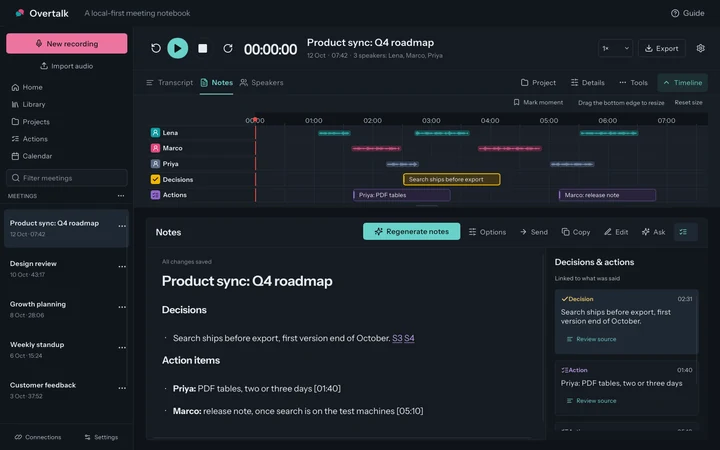Open the 1x playback speed dropdown
This screenshot has height=450, width=720.
[615, 48]
